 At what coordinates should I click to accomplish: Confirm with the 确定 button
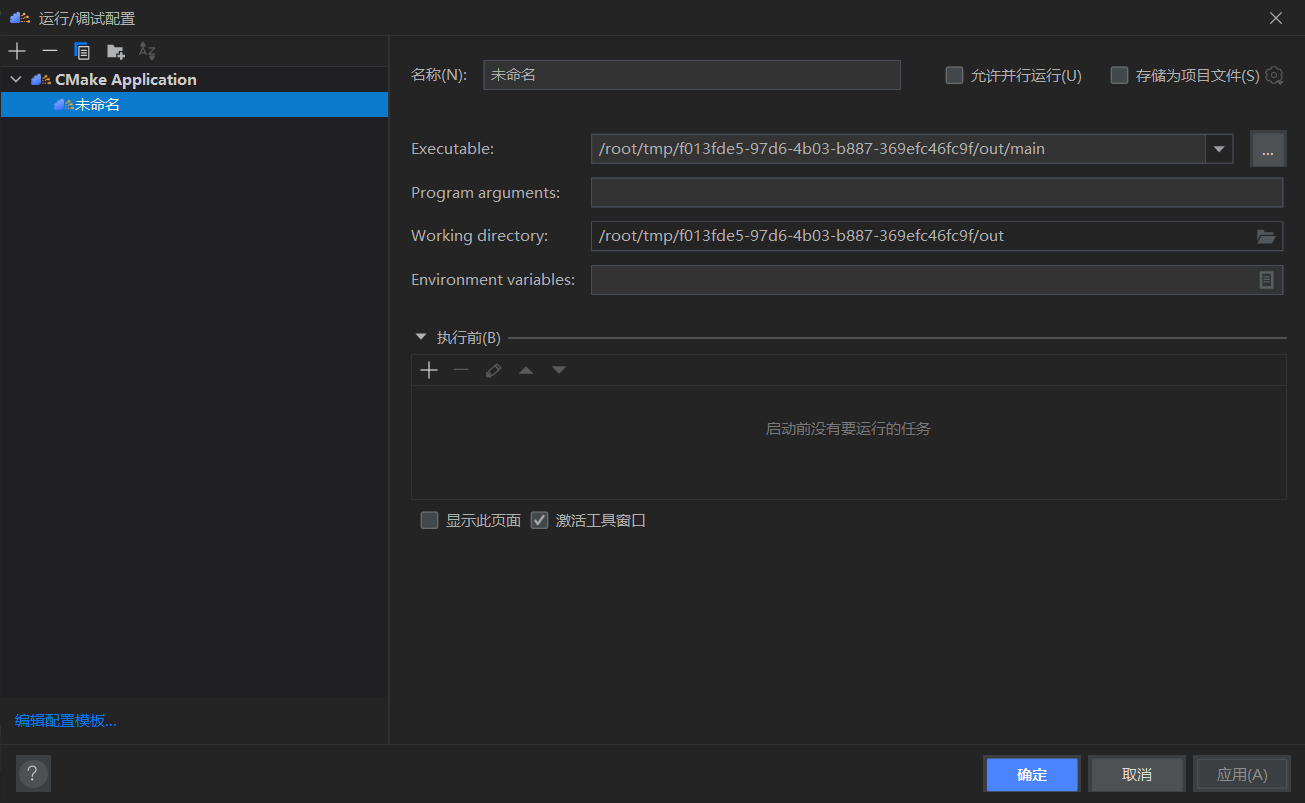(x=1032, y=774)
